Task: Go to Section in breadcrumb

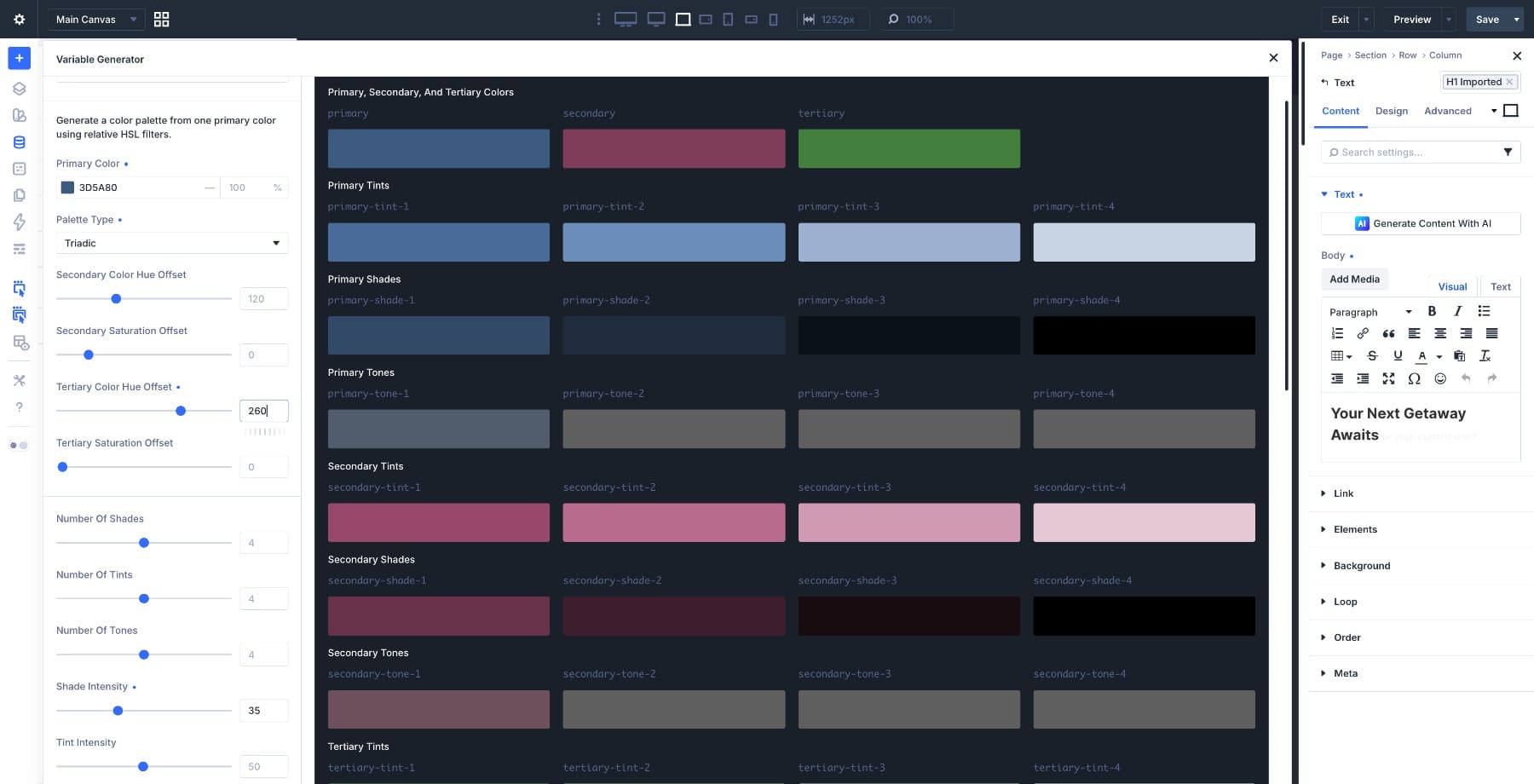Action: [1370, 55]
